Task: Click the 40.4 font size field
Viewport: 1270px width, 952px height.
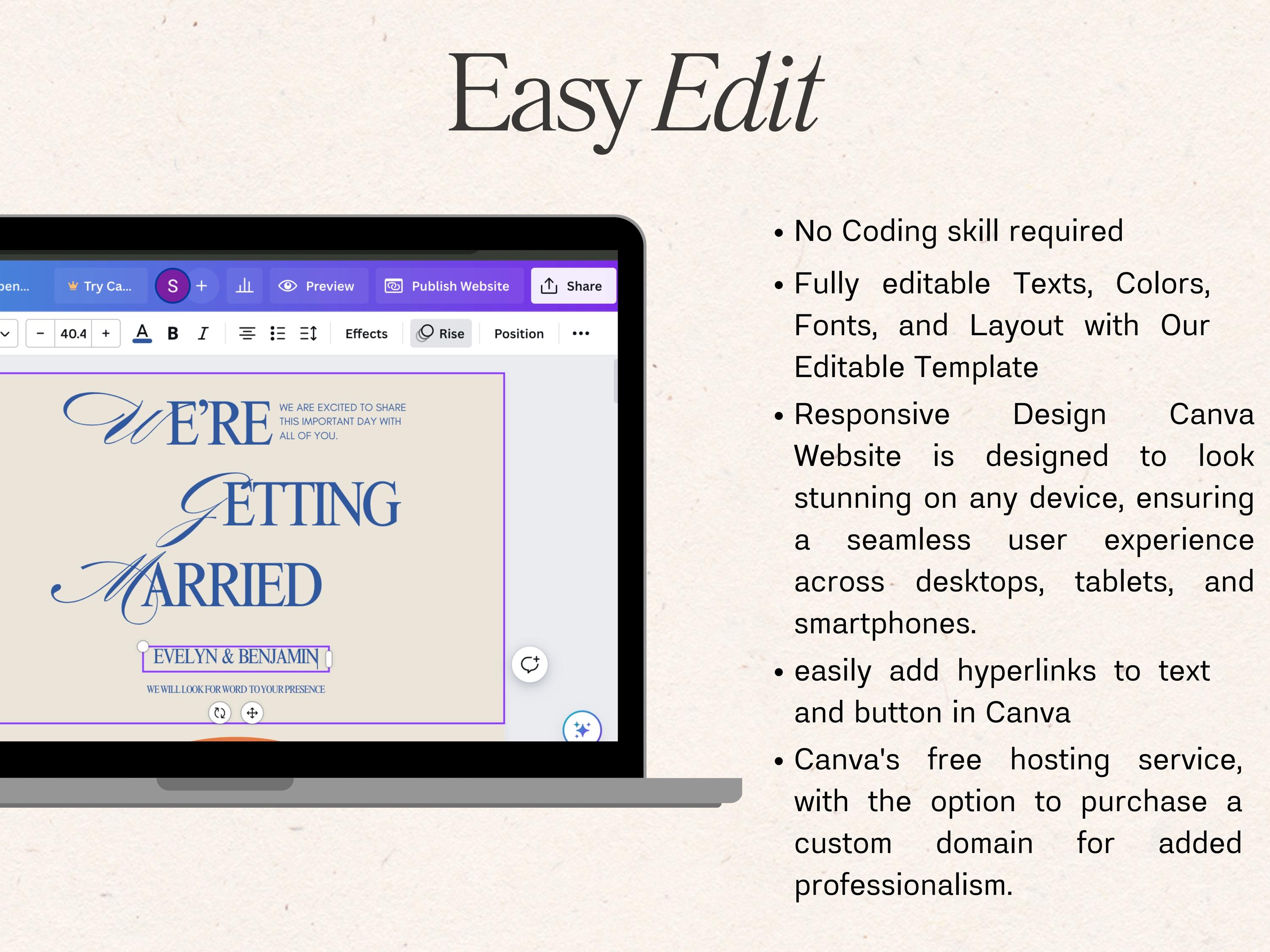Action: (x=74, y=333)
